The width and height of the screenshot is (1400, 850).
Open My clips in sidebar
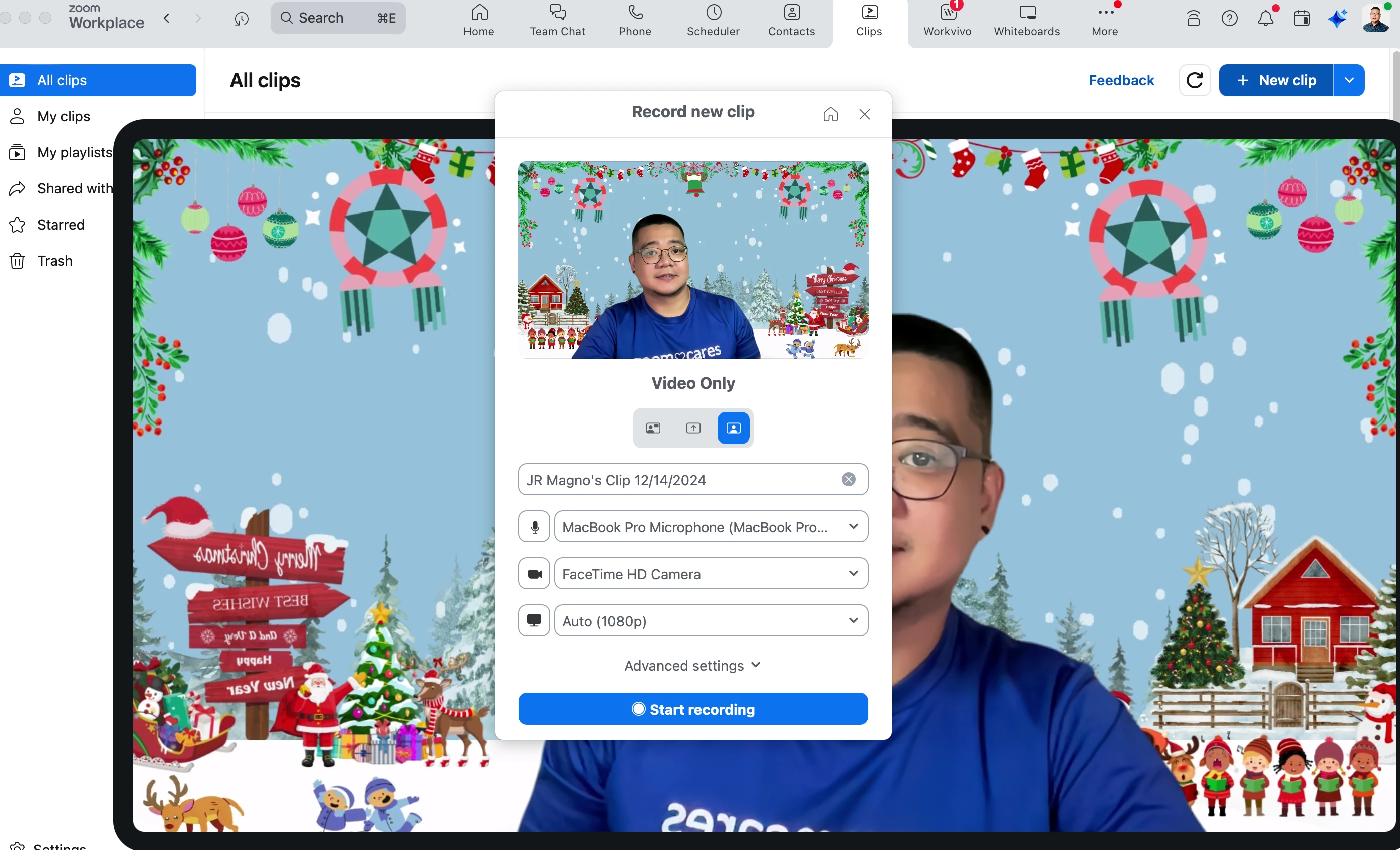coord(63,116)
